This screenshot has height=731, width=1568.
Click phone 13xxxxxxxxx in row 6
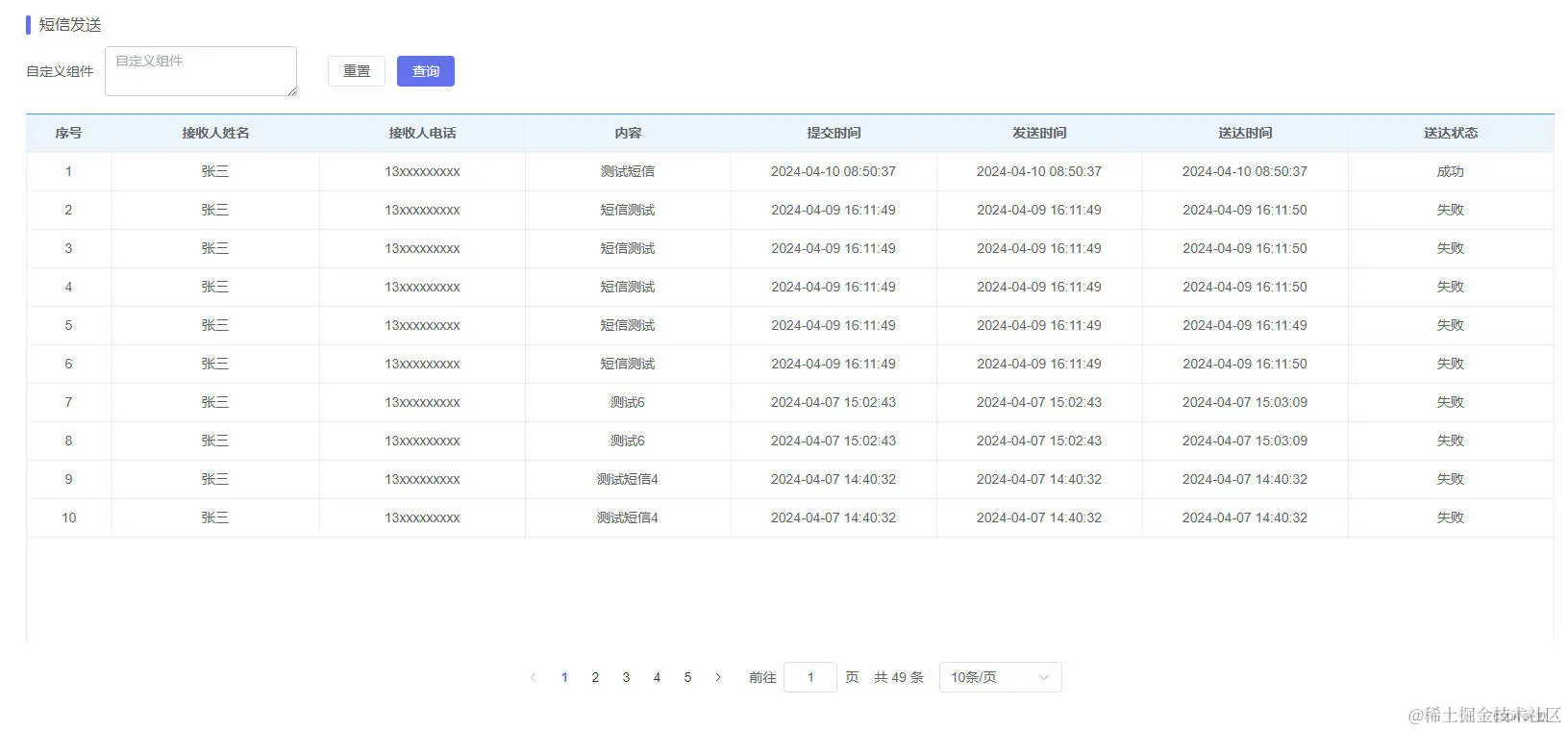coord(422,364)
